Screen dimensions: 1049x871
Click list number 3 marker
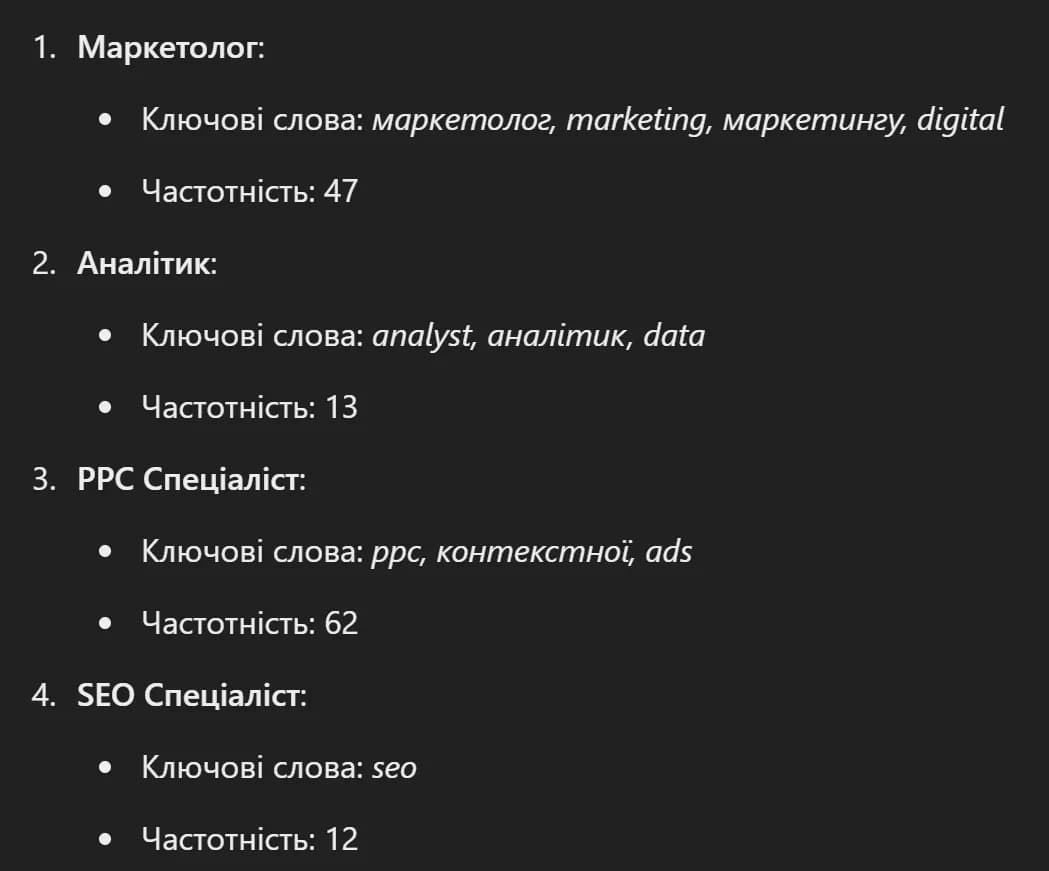pos(43,480)
